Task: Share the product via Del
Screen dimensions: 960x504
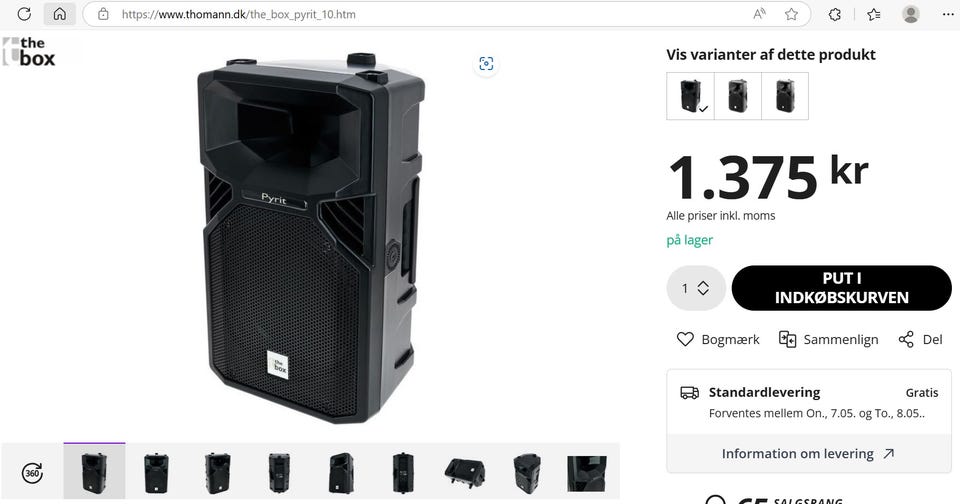Action: click(921, 339)
